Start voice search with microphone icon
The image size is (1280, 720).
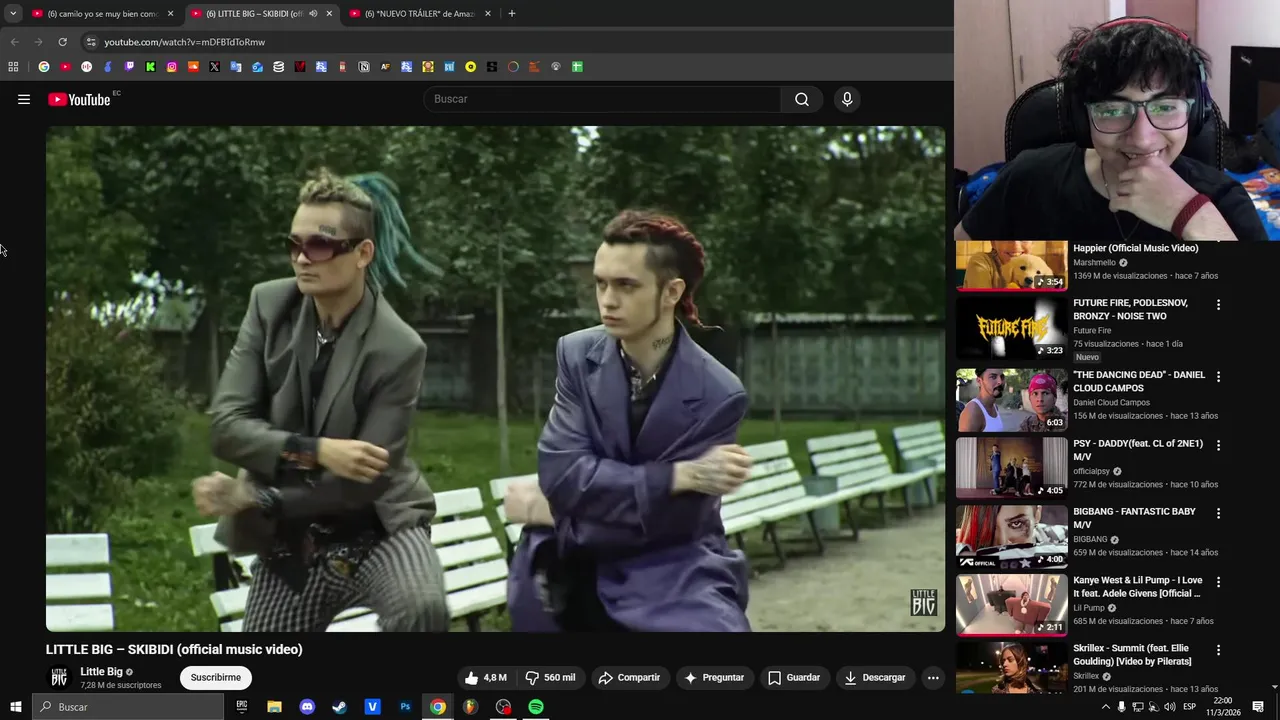point(847,99)
